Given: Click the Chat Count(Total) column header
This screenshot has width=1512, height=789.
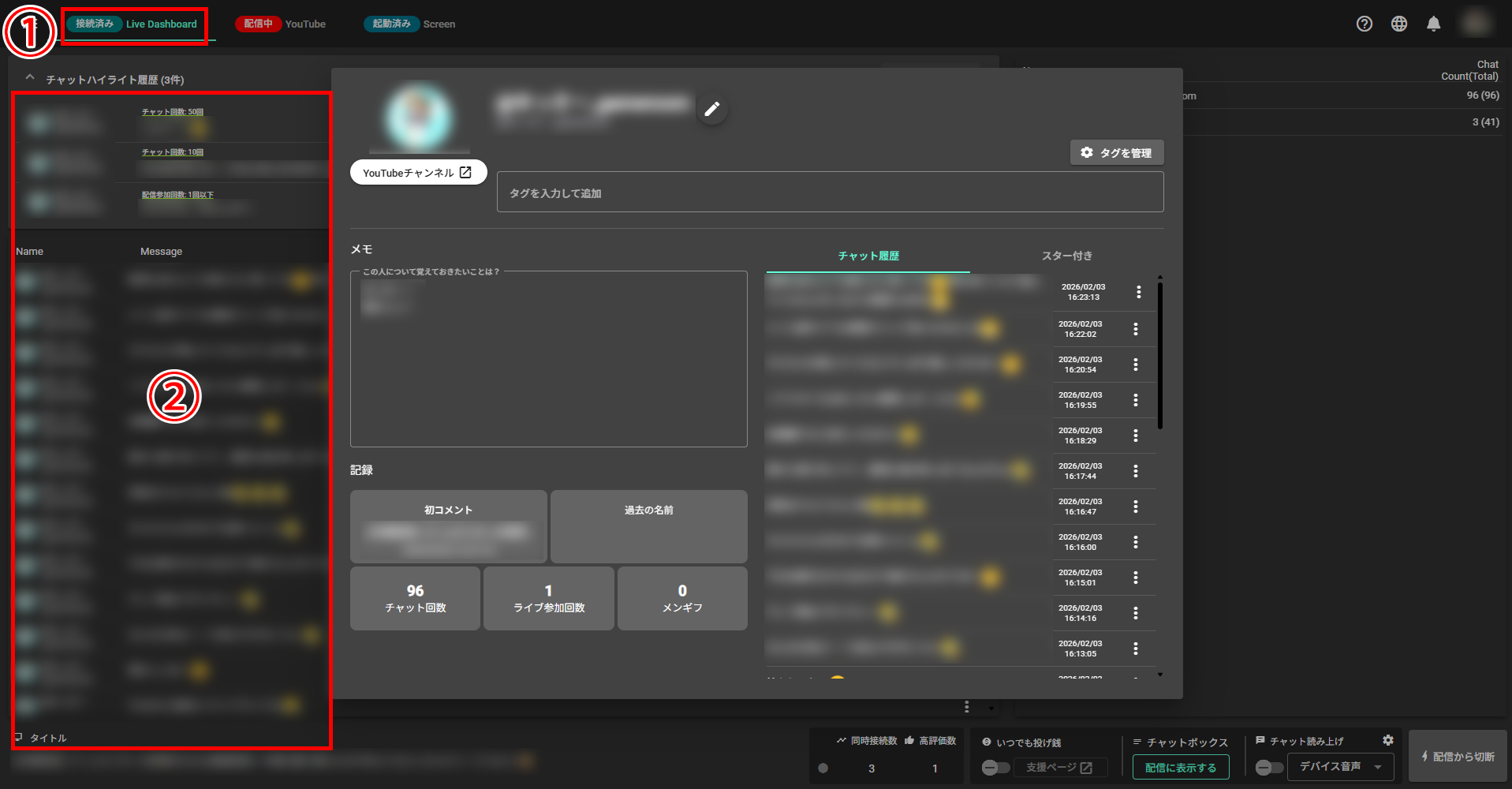Looking at the screenshot, I should 1470,70.
